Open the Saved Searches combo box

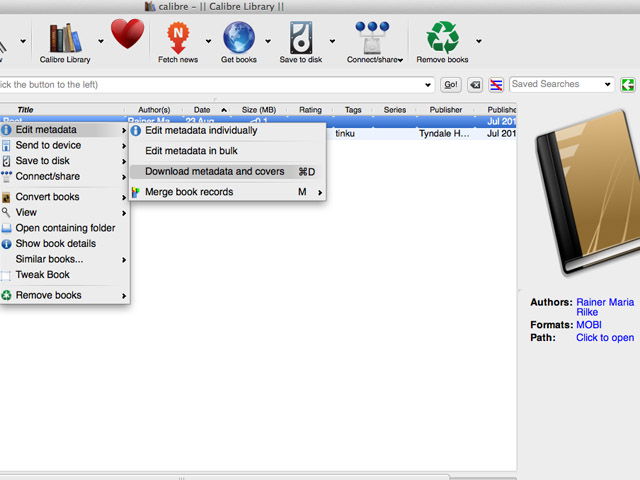562,84
